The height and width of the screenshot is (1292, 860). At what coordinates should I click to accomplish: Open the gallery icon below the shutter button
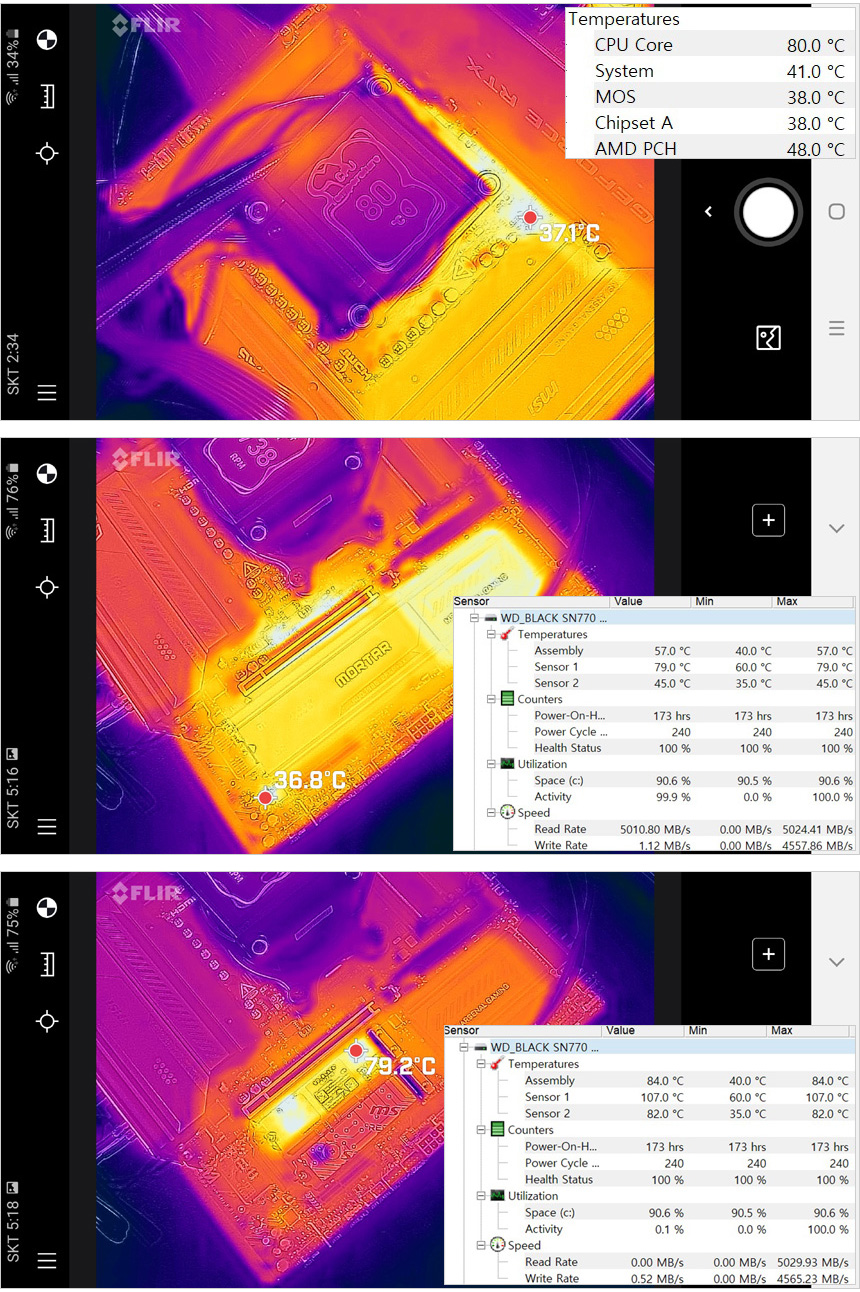pos(767,338)
